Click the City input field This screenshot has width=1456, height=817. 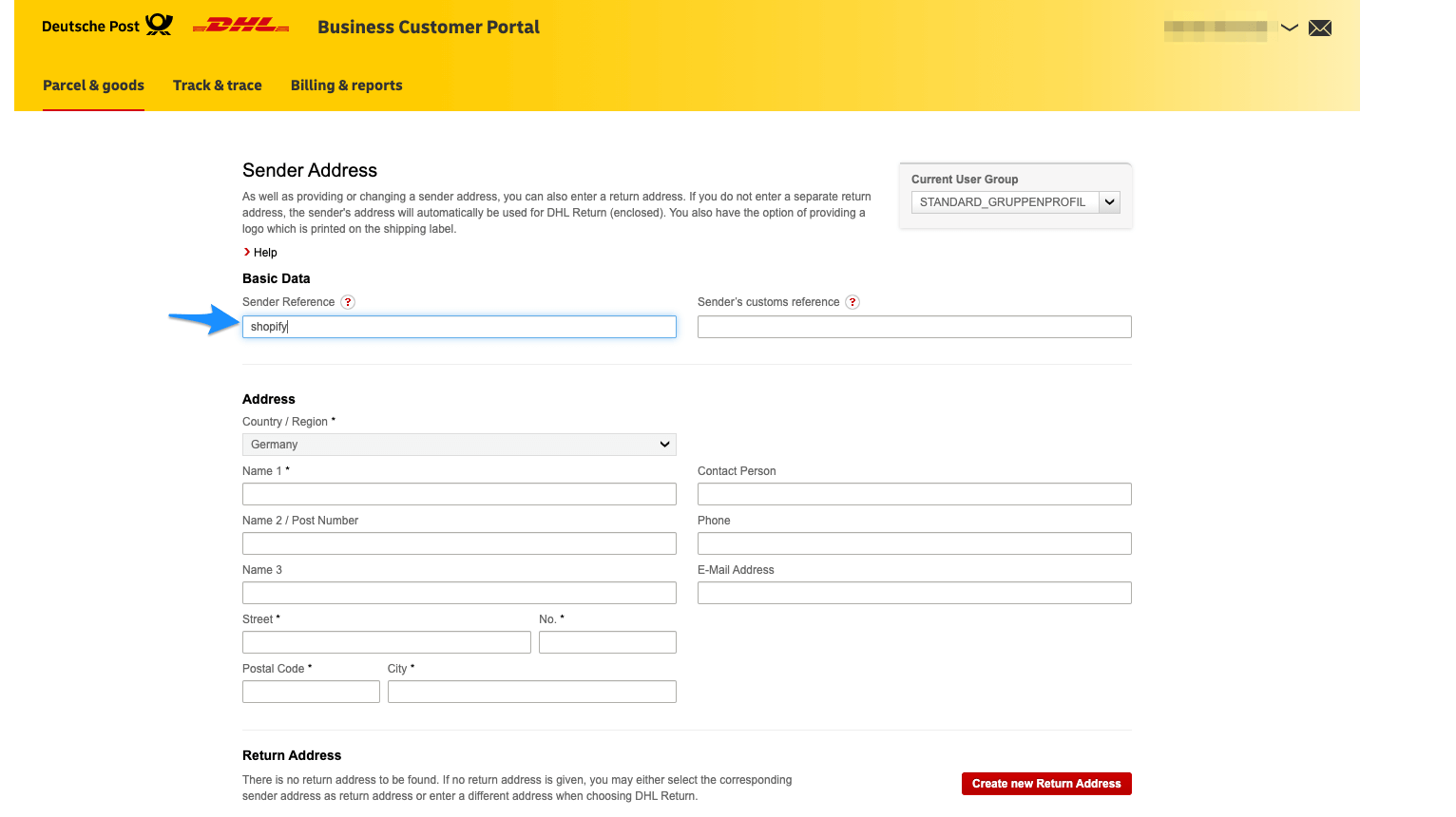click(x=532, y=692)
